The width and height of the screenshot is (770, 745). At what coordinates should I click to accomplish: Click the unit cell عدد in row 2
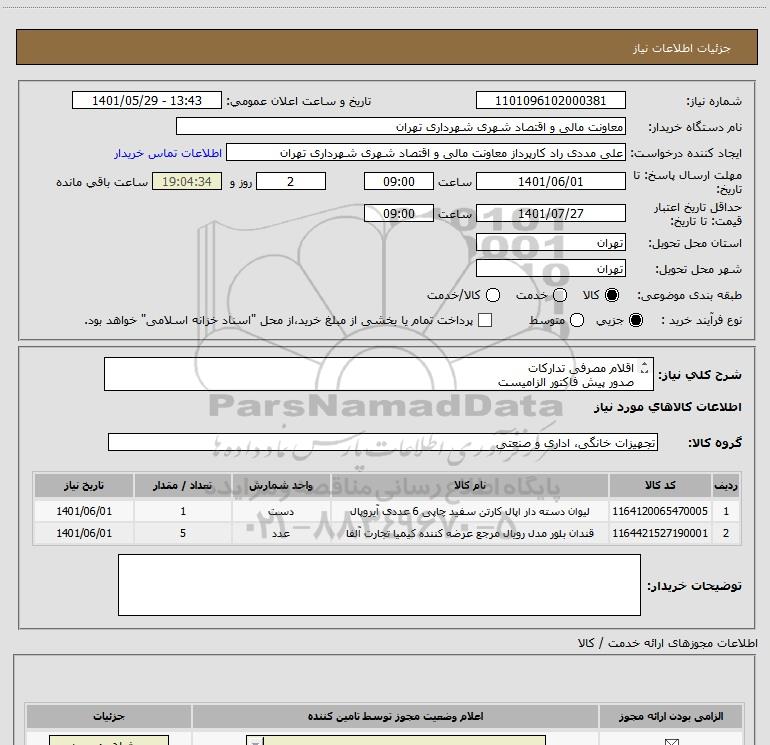[281, 533]
